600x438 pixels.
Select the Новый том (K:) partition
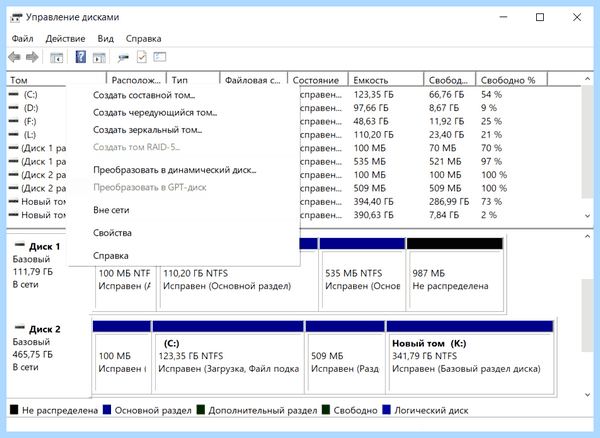(470, 357)
